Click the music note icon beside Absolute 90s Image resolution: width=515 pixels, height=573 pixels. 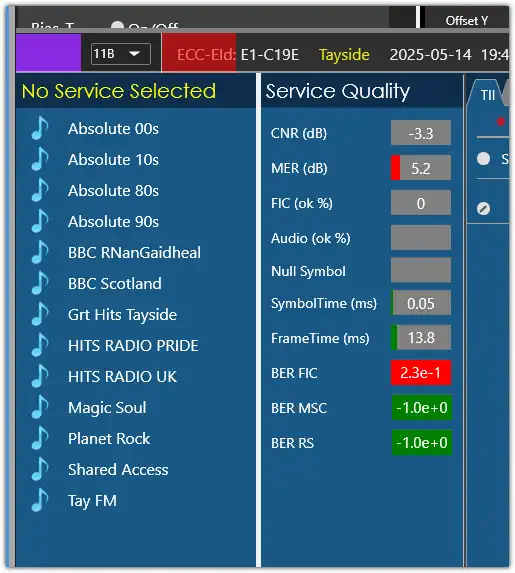click(x=40, y=221)
